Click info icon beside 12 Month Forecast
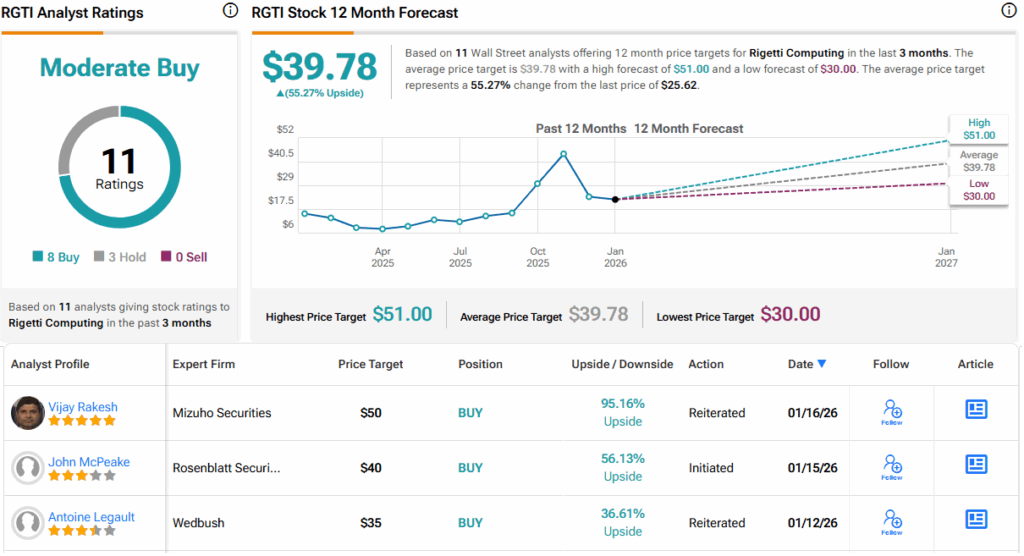 pos(1008,11)
